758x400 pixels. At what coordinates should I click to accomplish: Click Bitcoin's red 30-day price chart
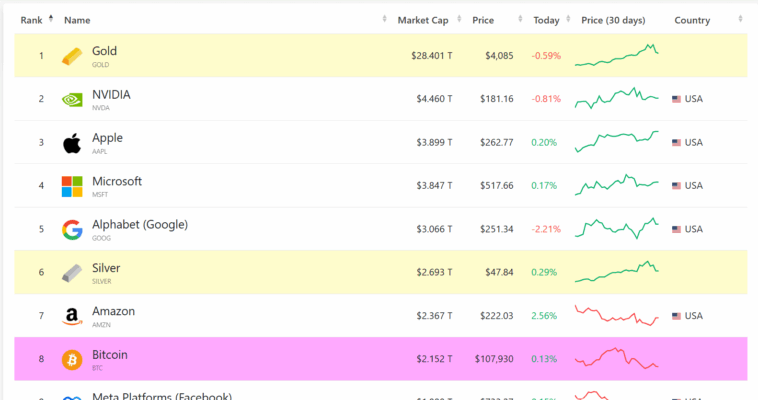point(616,358)
